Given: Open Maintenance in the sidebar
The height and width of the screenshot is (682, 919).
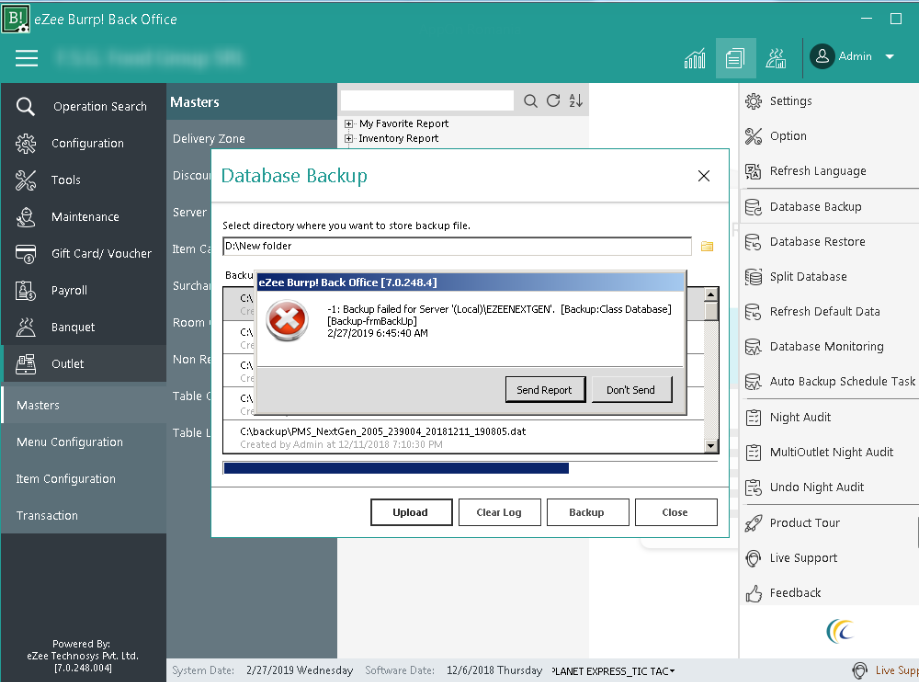Looking at the screenshot, I should coord(84,217).
